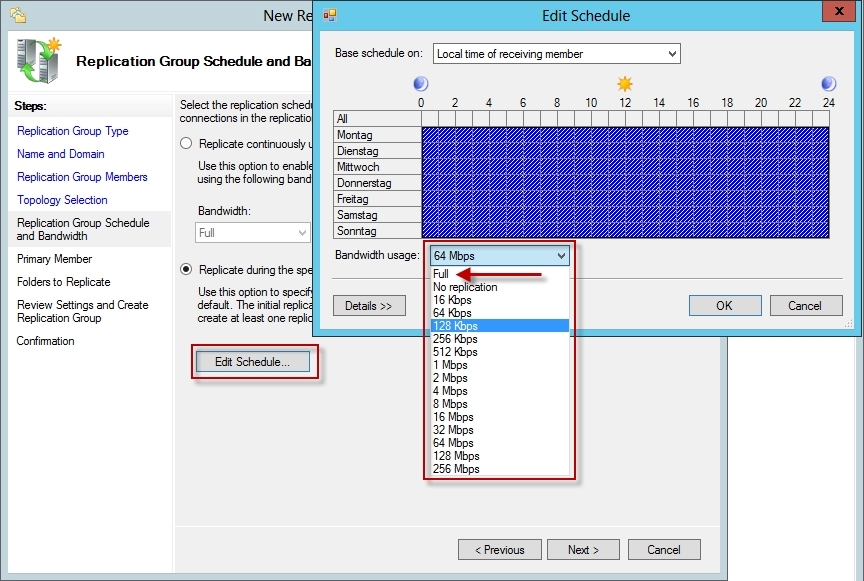
Task: Click the midnight moon icon above hour 0
Action: [x=421, y=84]
